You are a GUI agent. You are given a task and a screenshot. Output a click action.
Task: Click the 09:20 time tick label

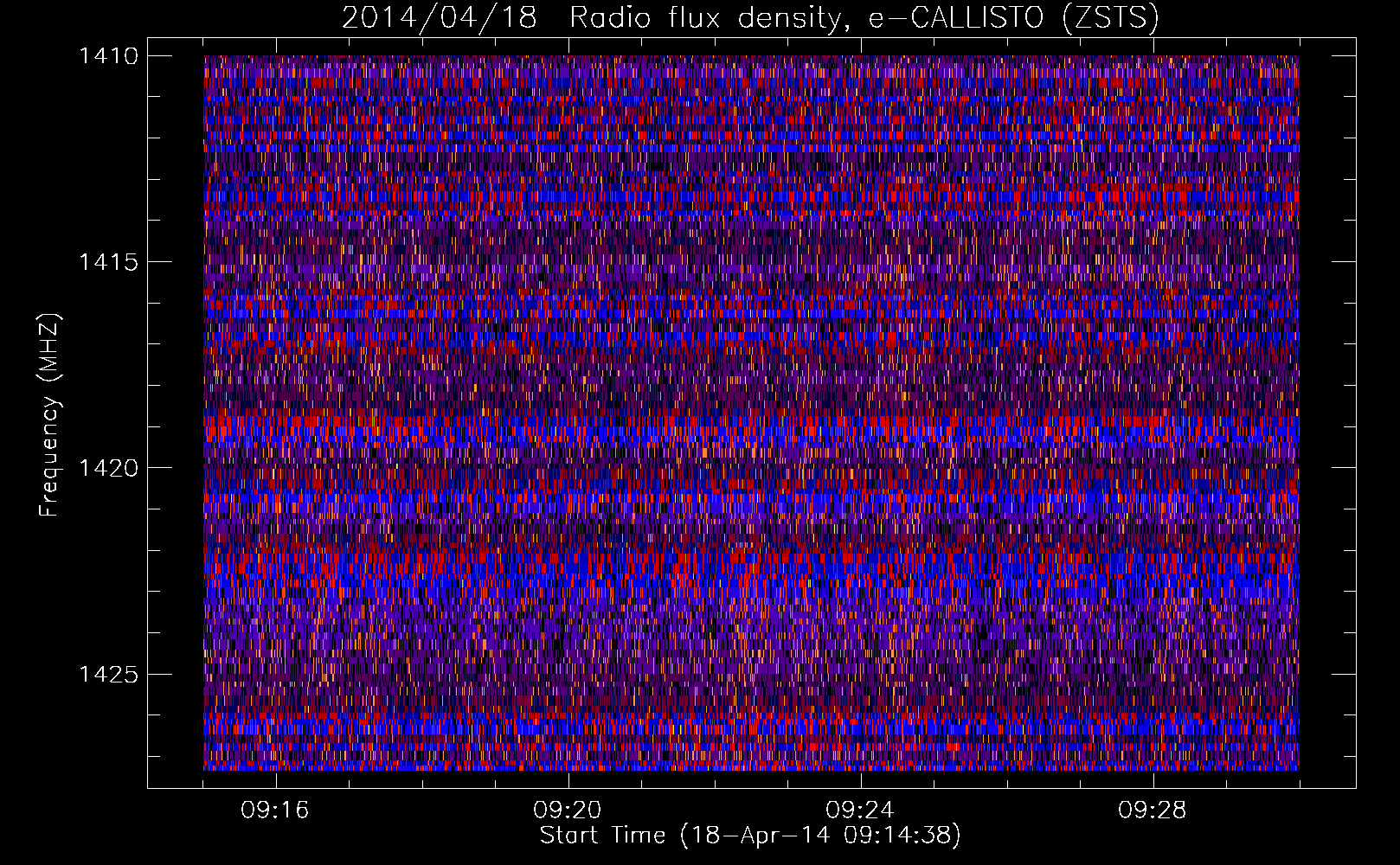568,811
